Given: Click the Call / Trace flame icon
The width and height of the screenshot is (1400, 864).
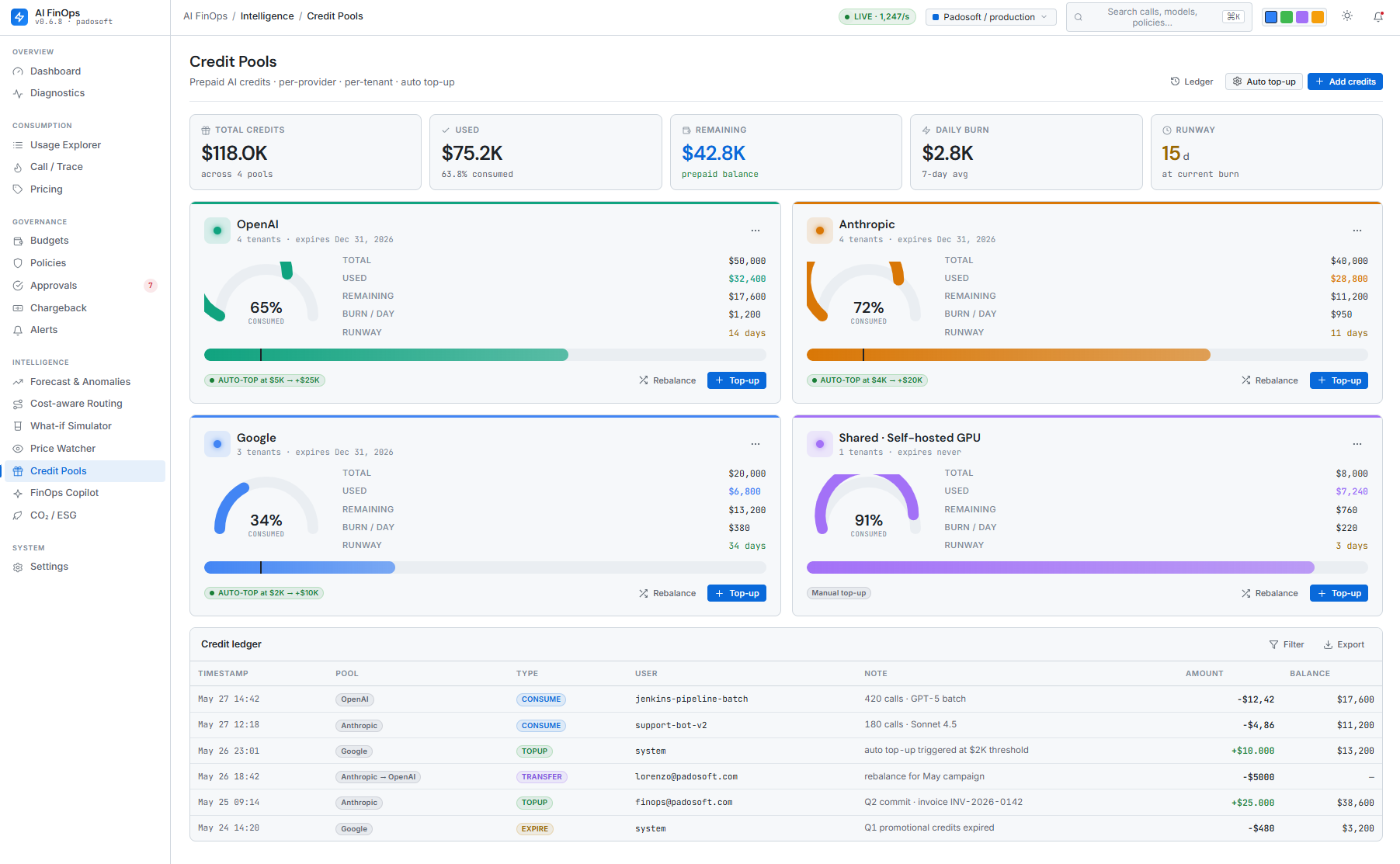Looking at the screenshot, I should [x=18, y=167].
